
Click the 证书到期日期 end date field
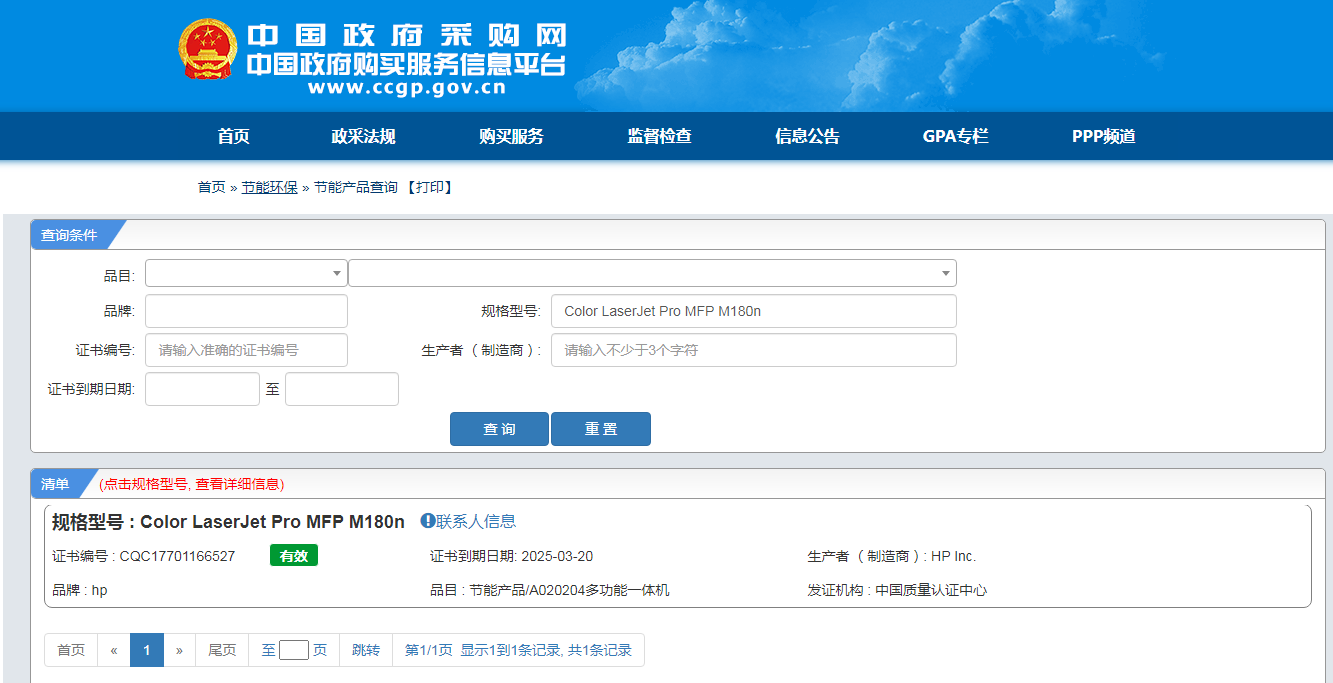point(342,389)
